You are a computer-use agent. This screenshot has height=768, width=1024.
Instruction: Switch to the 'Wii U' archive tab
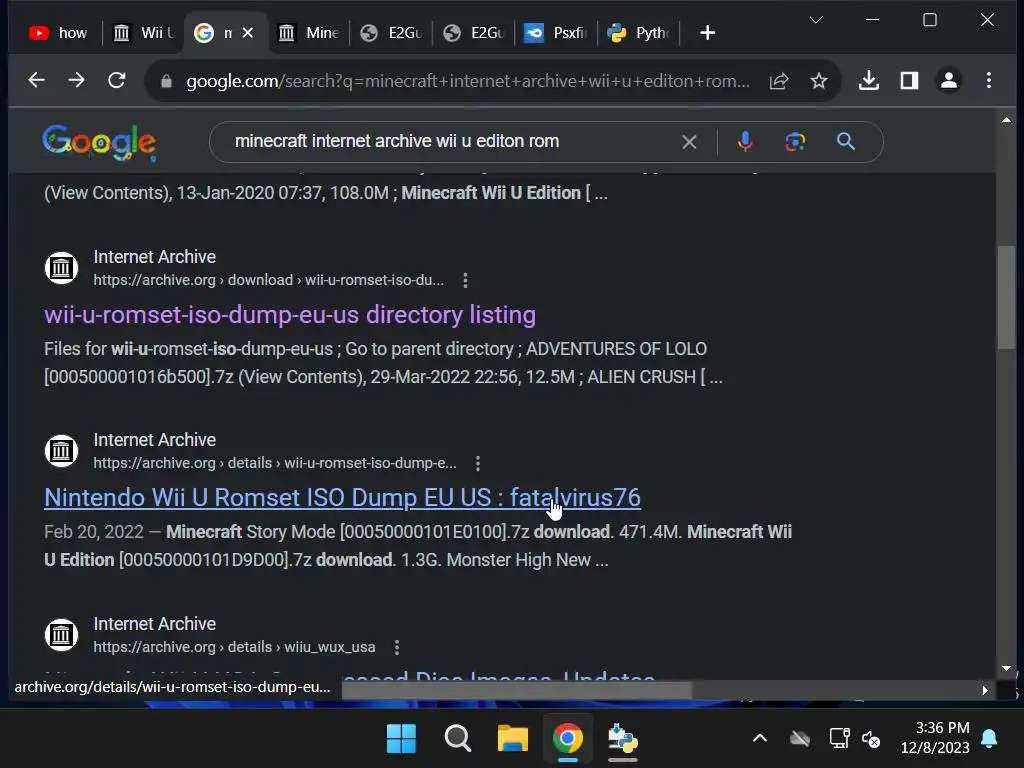point(142,33)
